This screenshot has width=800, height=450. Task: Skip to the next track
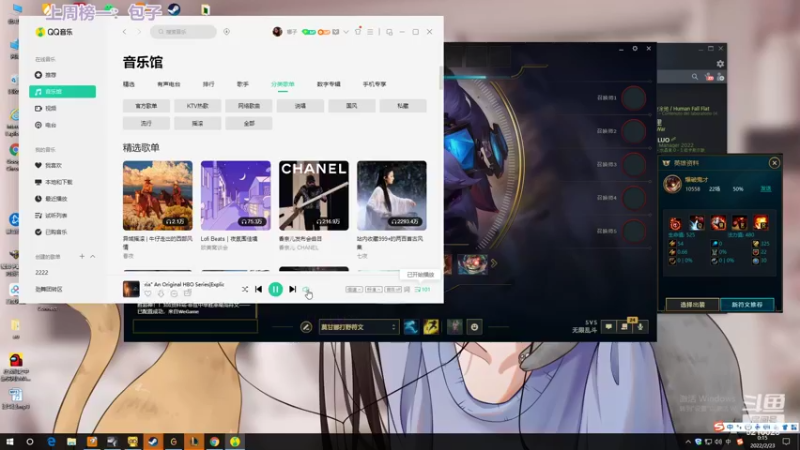click(292, 289)
